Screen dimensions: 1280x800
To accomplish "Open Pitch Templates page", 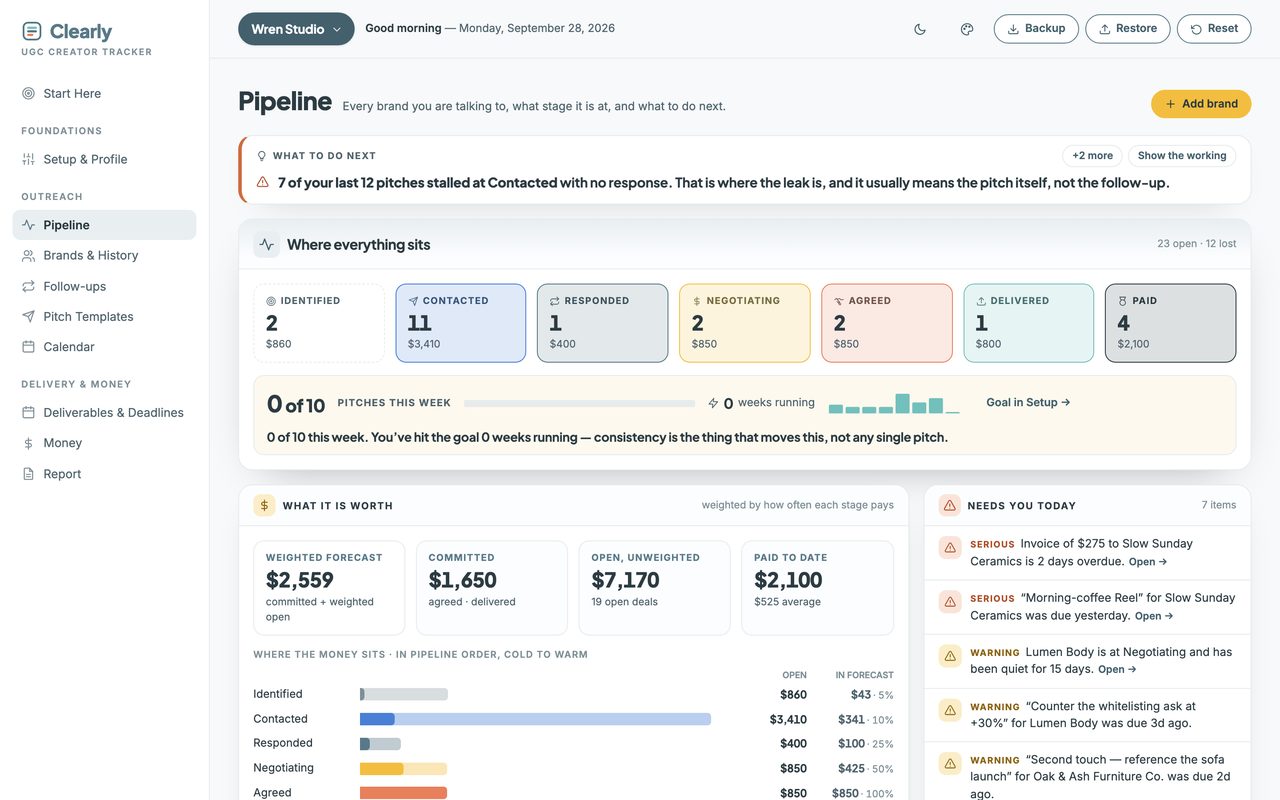I will tap(104, 316).
